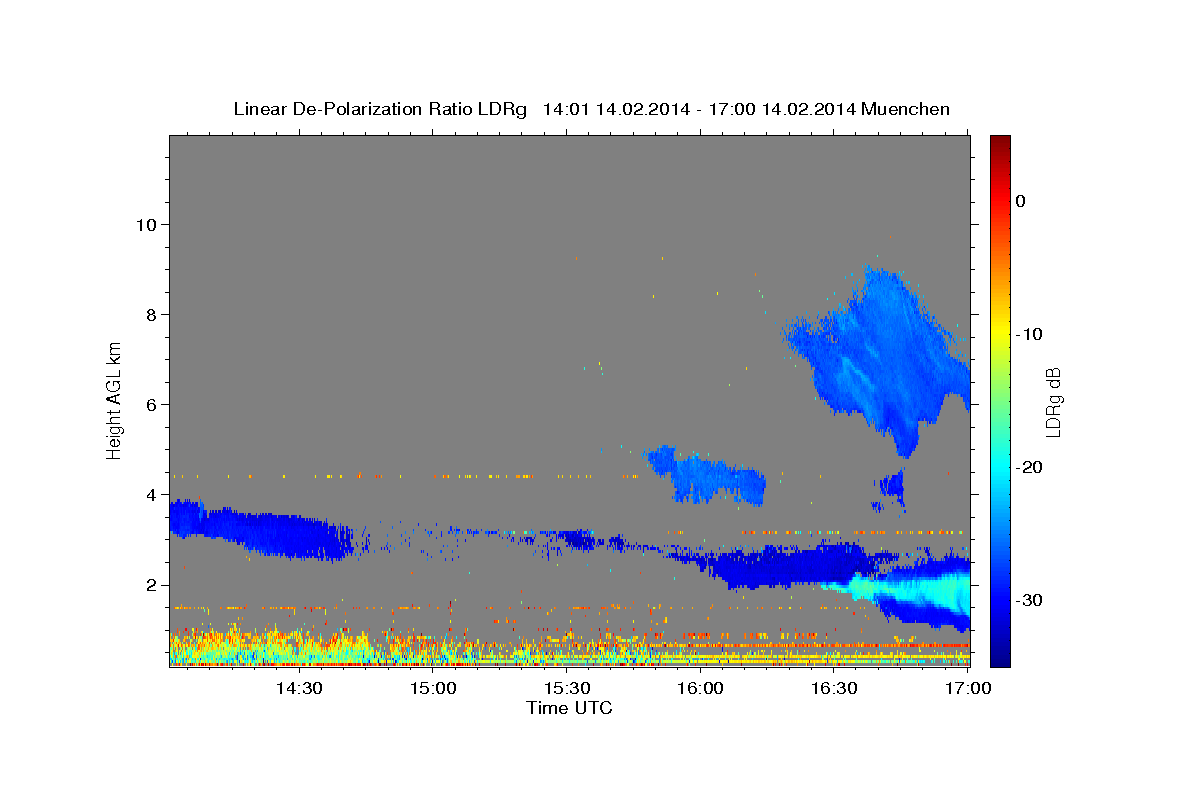Click the height label 8 km
1200x800 pixels.
point(151,315)
